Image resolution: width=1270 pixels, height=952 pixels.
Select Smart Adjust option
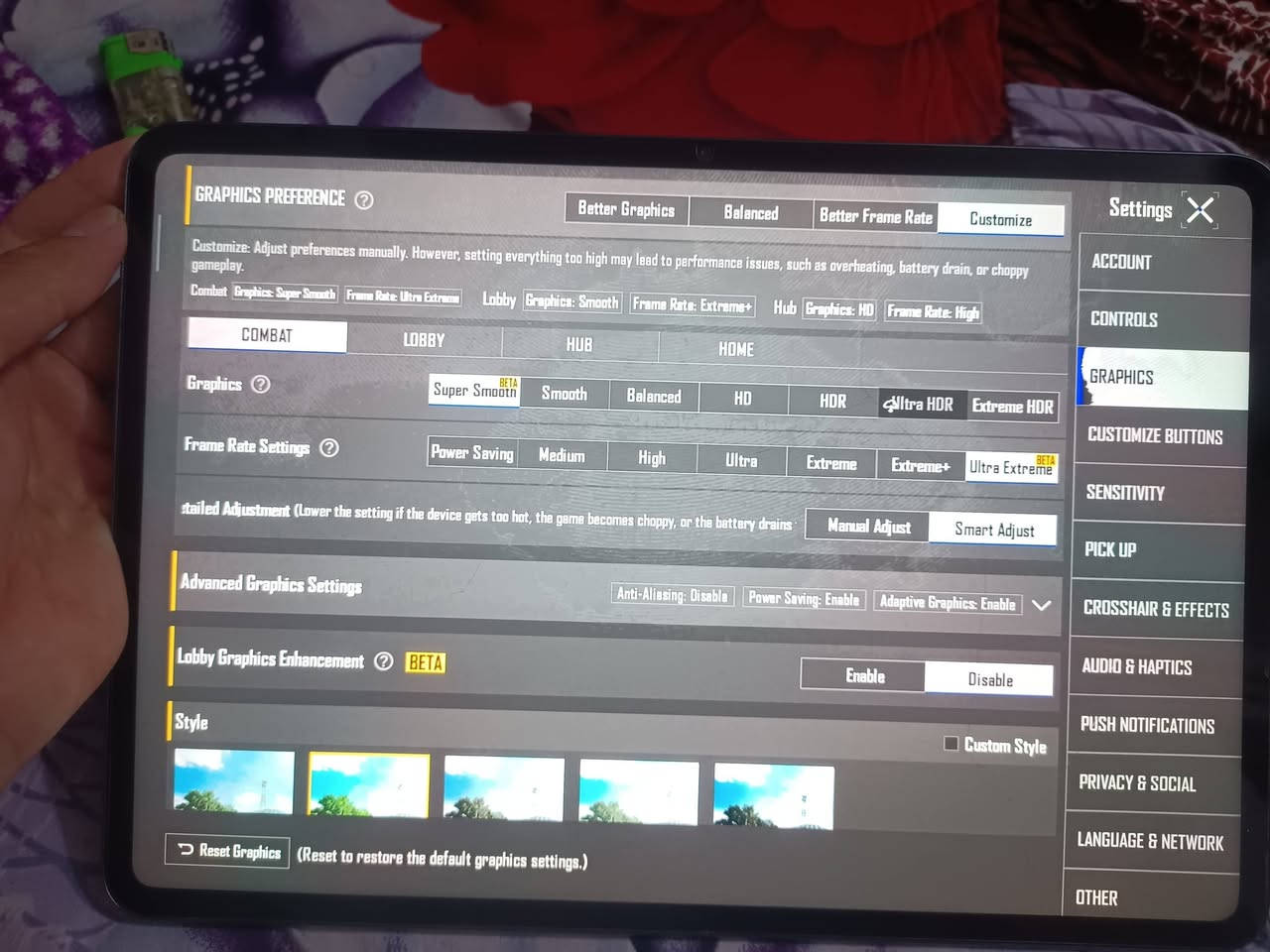(x=994, y=530)
